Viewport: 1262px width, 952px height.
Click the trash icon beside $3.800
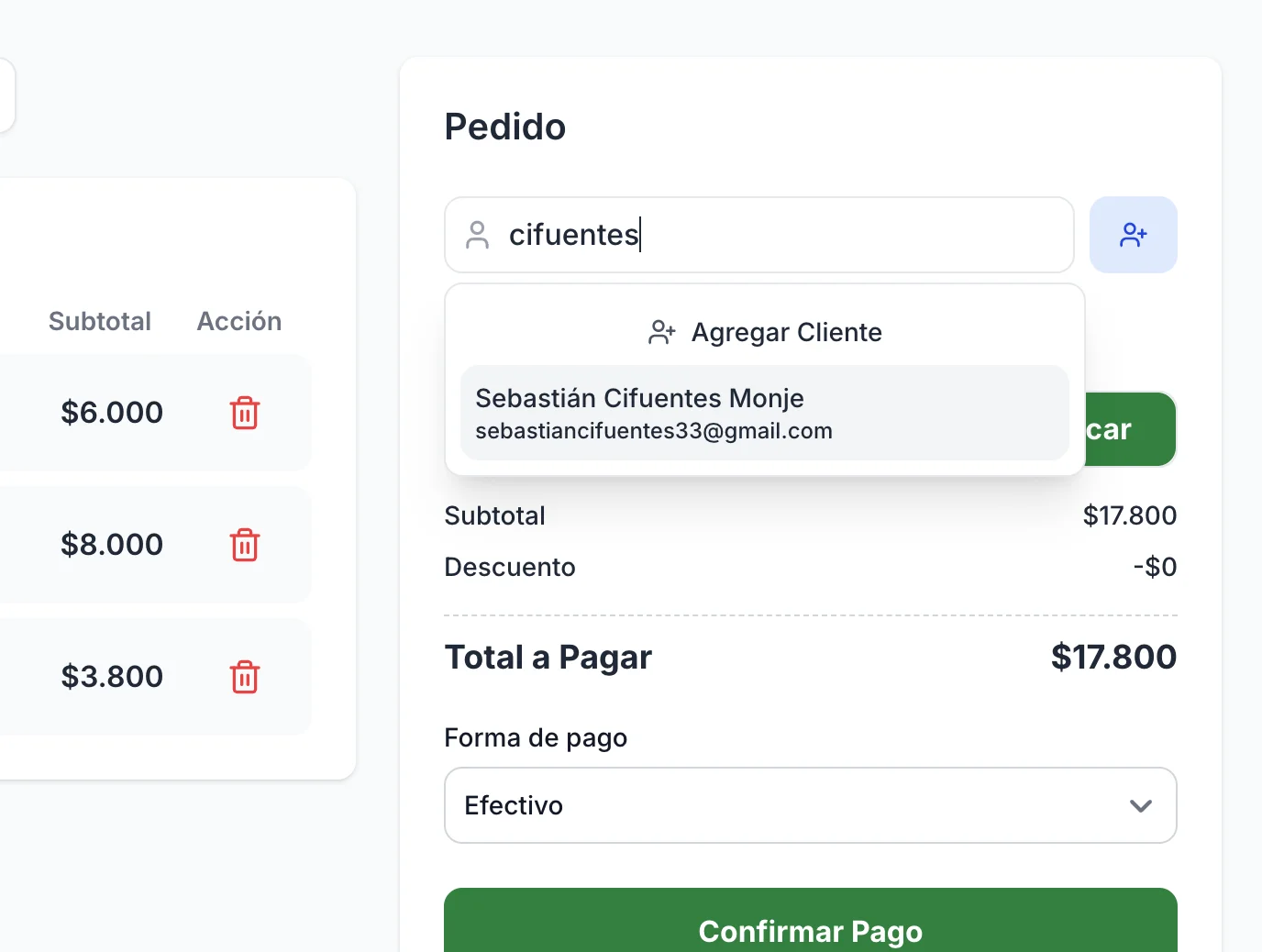pyautogui.click(x=245, y=677)
